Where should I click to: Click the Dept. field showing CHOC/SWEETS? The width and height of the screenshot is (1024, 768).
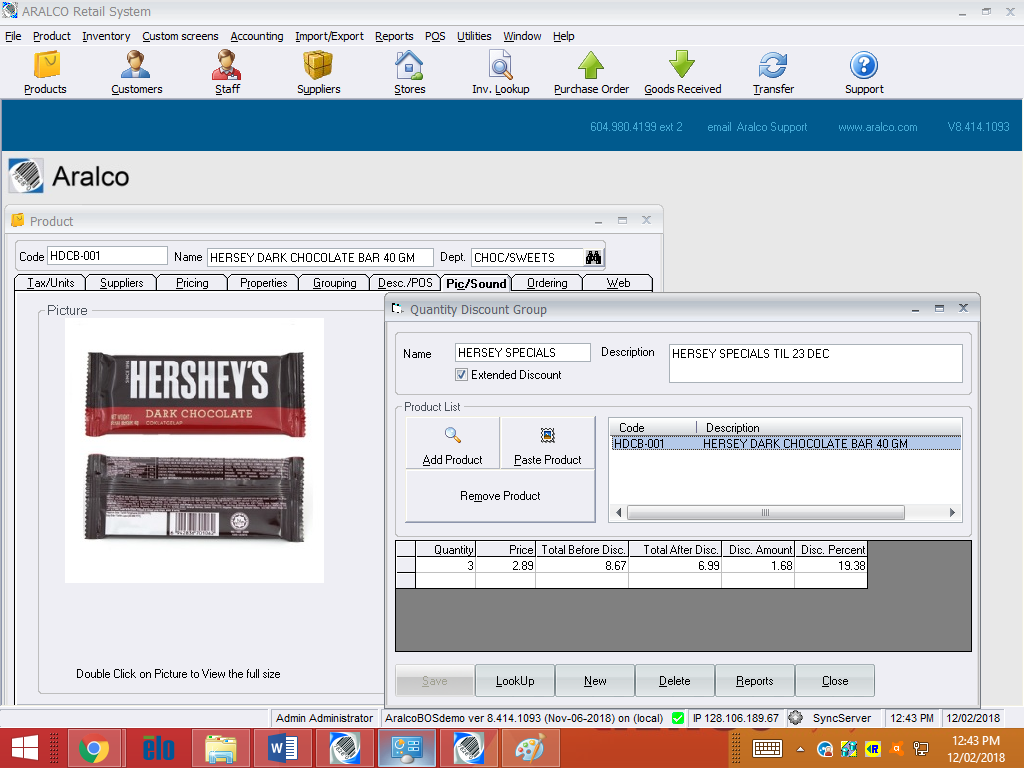click(x=527, y=257)
